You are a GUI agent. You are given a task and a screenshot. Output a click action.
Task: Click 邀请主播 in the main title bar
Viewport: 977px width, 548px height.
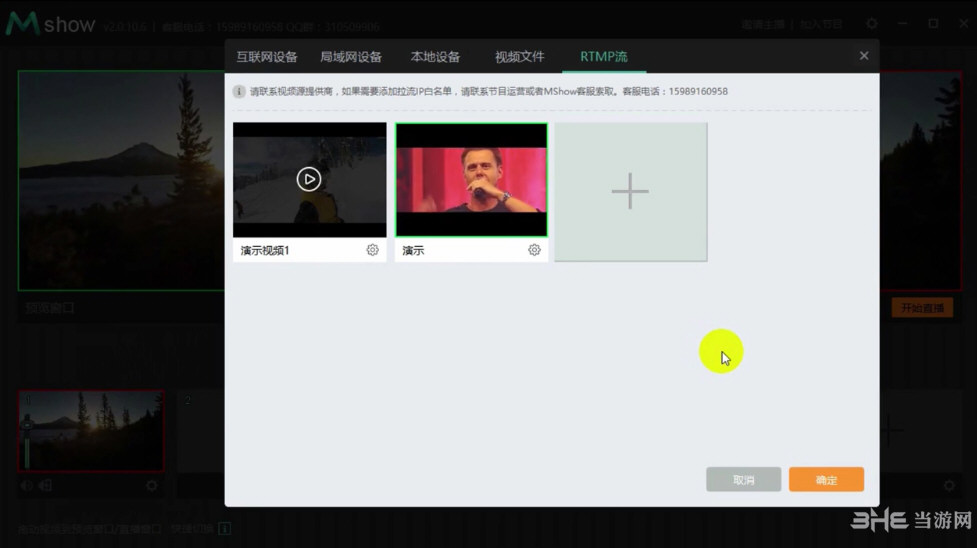(763, 24)
